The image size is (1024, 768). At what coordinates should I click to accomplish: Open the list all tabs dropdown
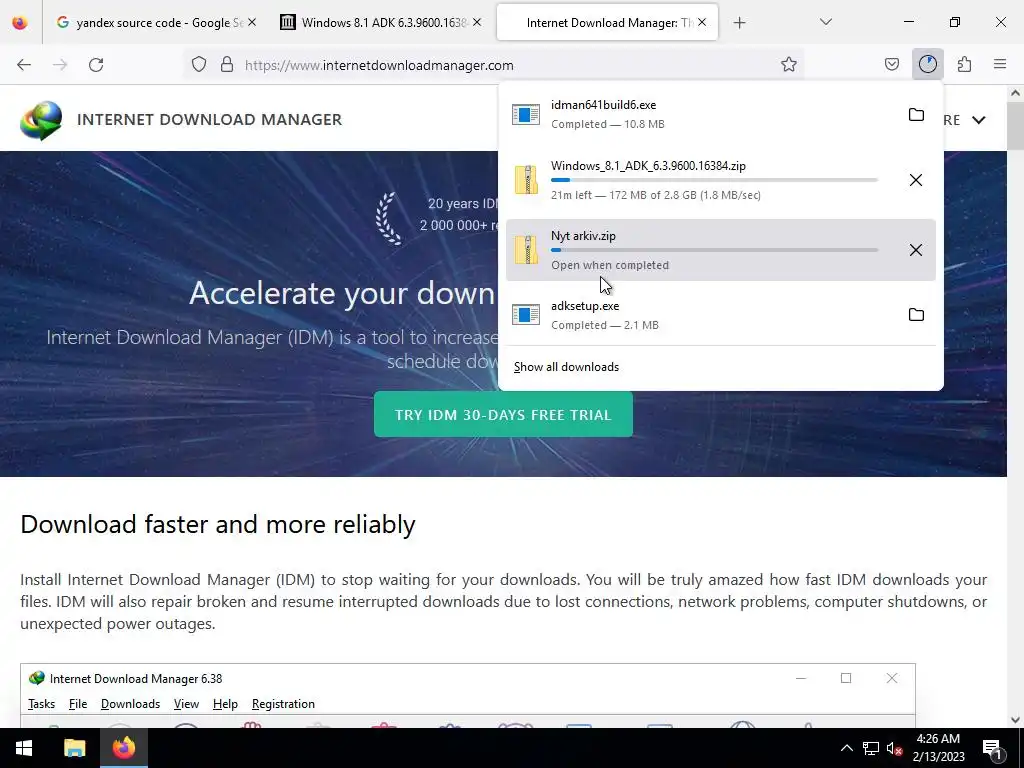click(x=825, y=22)
